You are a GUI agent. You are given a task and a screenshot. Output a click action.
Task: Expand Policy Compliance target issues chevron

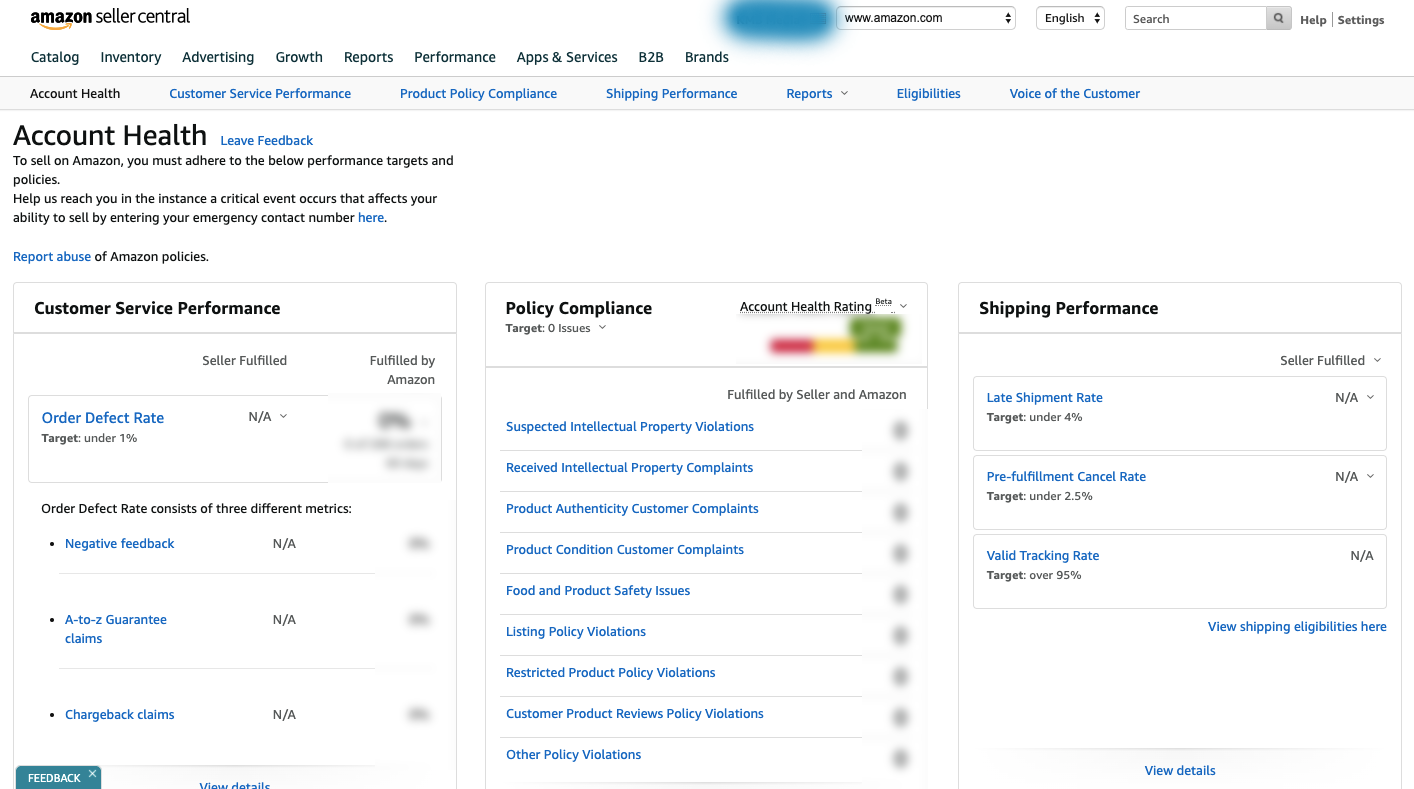[602, 328]
